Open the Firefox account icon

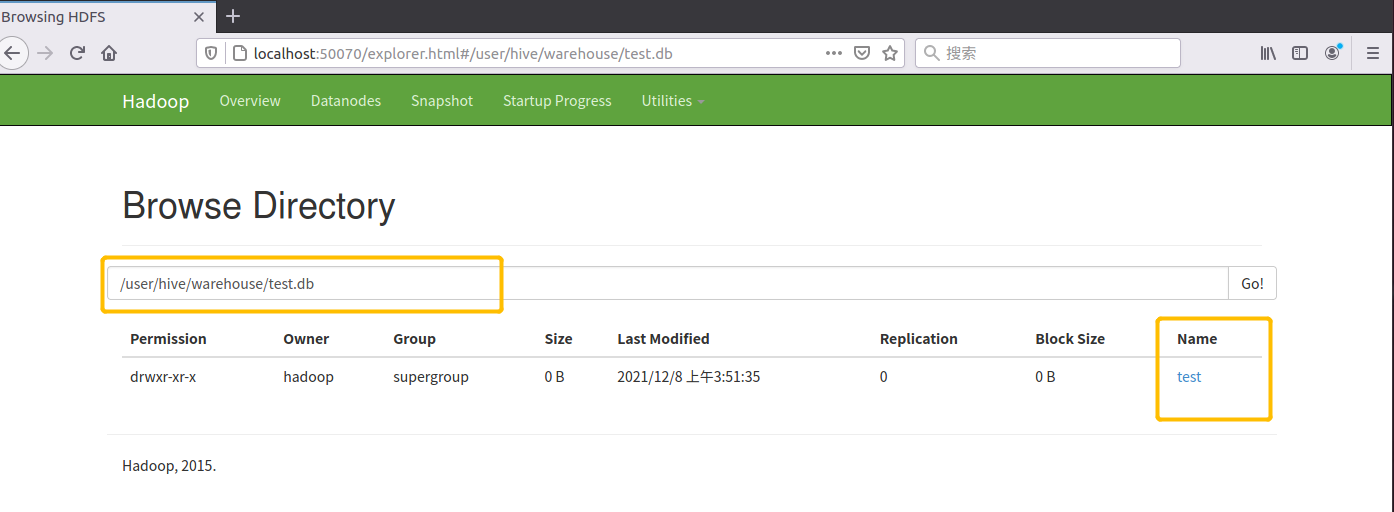pos(1333,52)
